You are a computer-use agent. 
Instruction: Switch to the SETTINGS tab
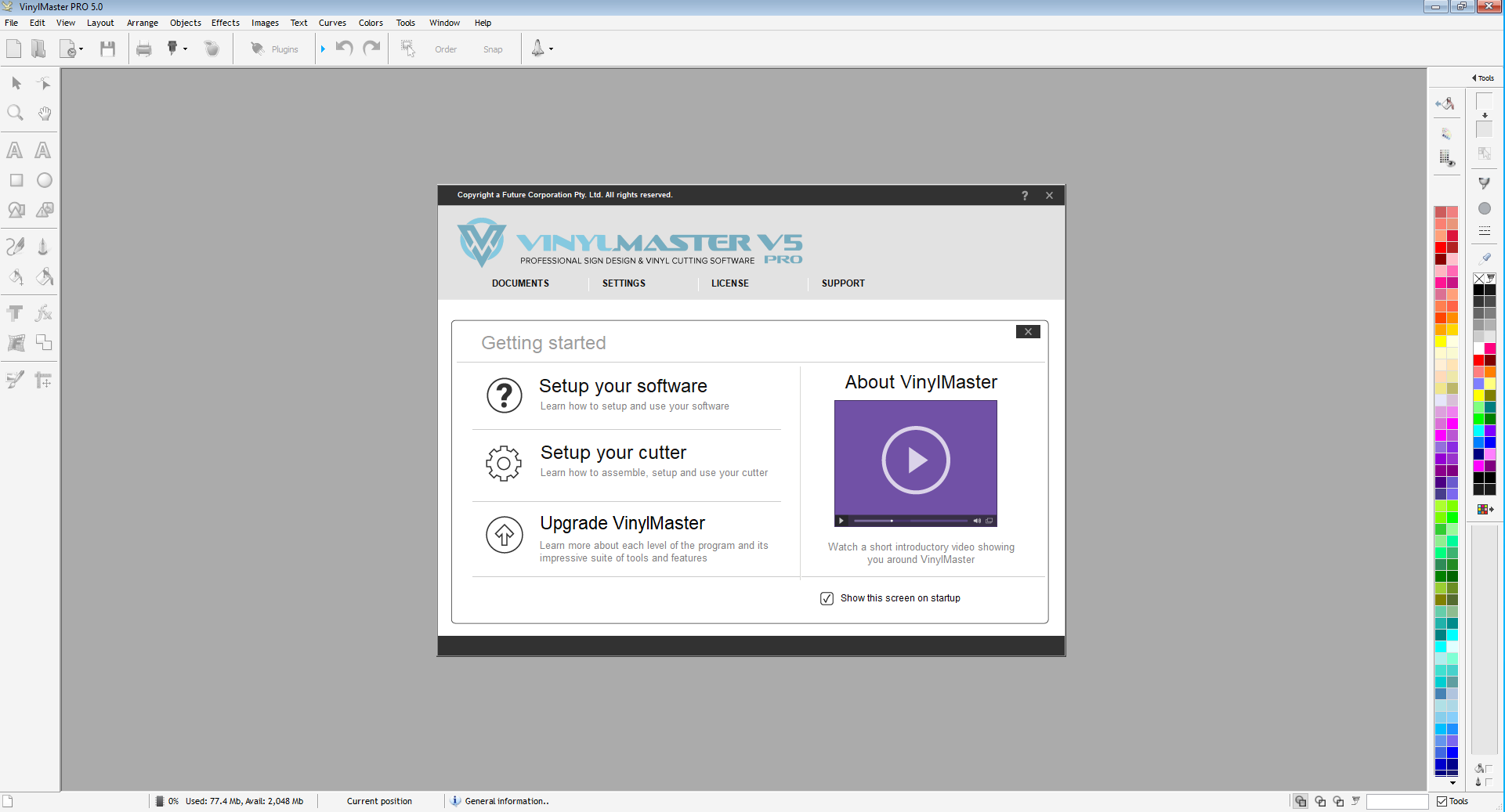(x=624, y=283)
